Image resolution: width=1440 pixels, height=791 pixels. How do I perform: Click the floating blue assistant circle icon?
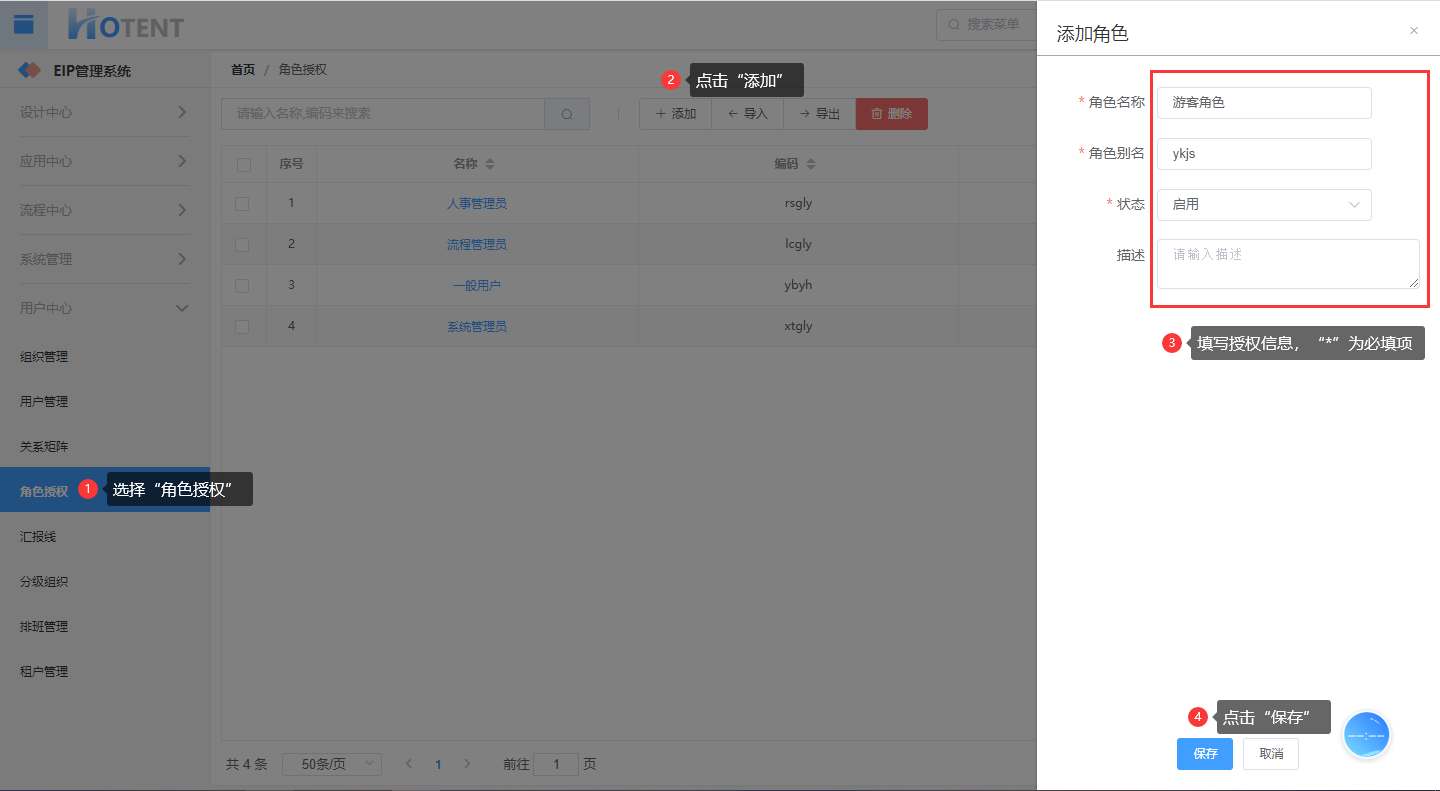click(1366, 735)
